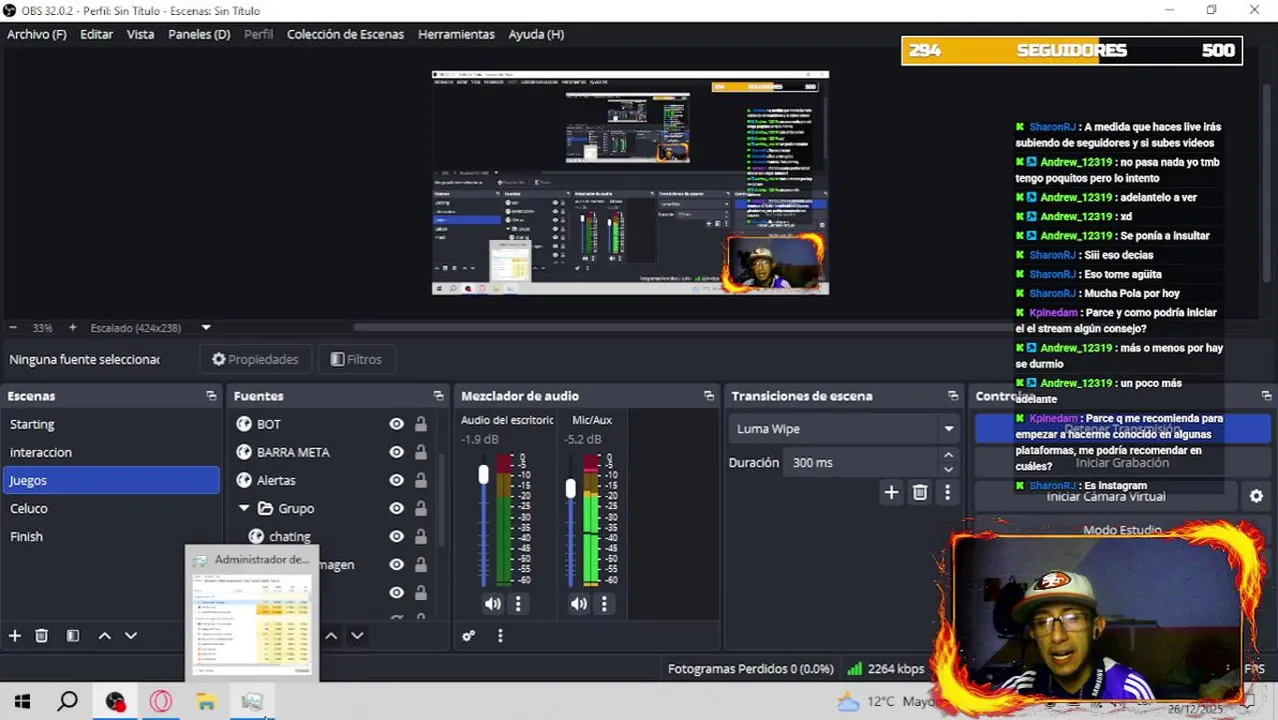Adjust the Audio del escritorio volume slider
This screenshot has height=720, width=1278.
click(484, 474)
